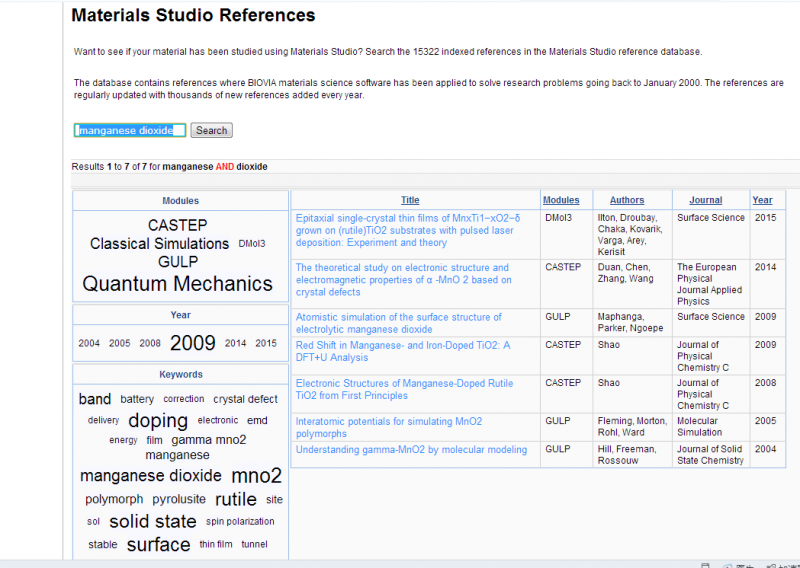Sort results by Year column header
This screenshot has height=568, width=800.
click(x=762, y=200)
